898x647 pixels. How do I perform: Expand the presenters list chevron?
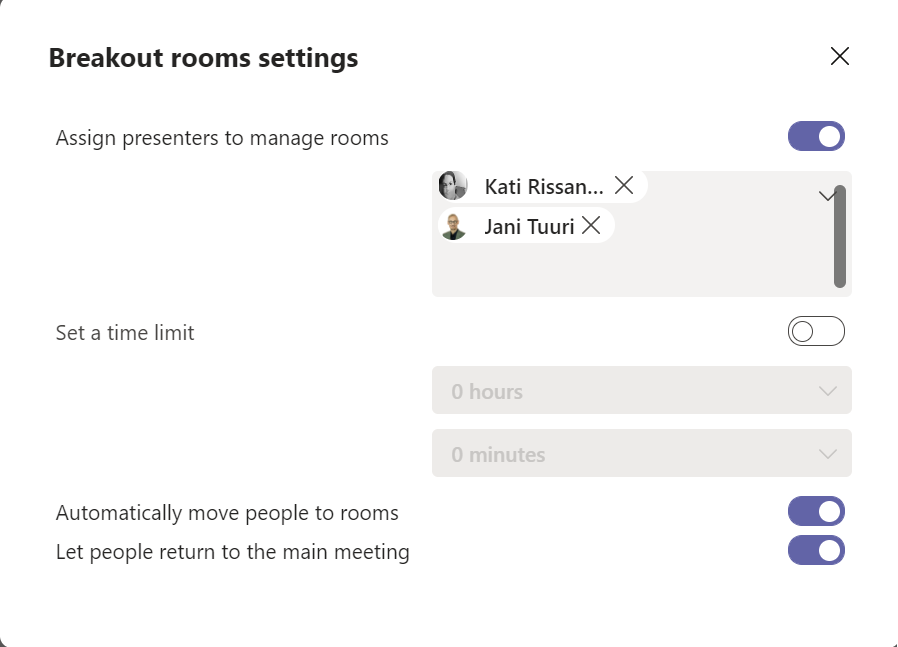tap(826, 196)
